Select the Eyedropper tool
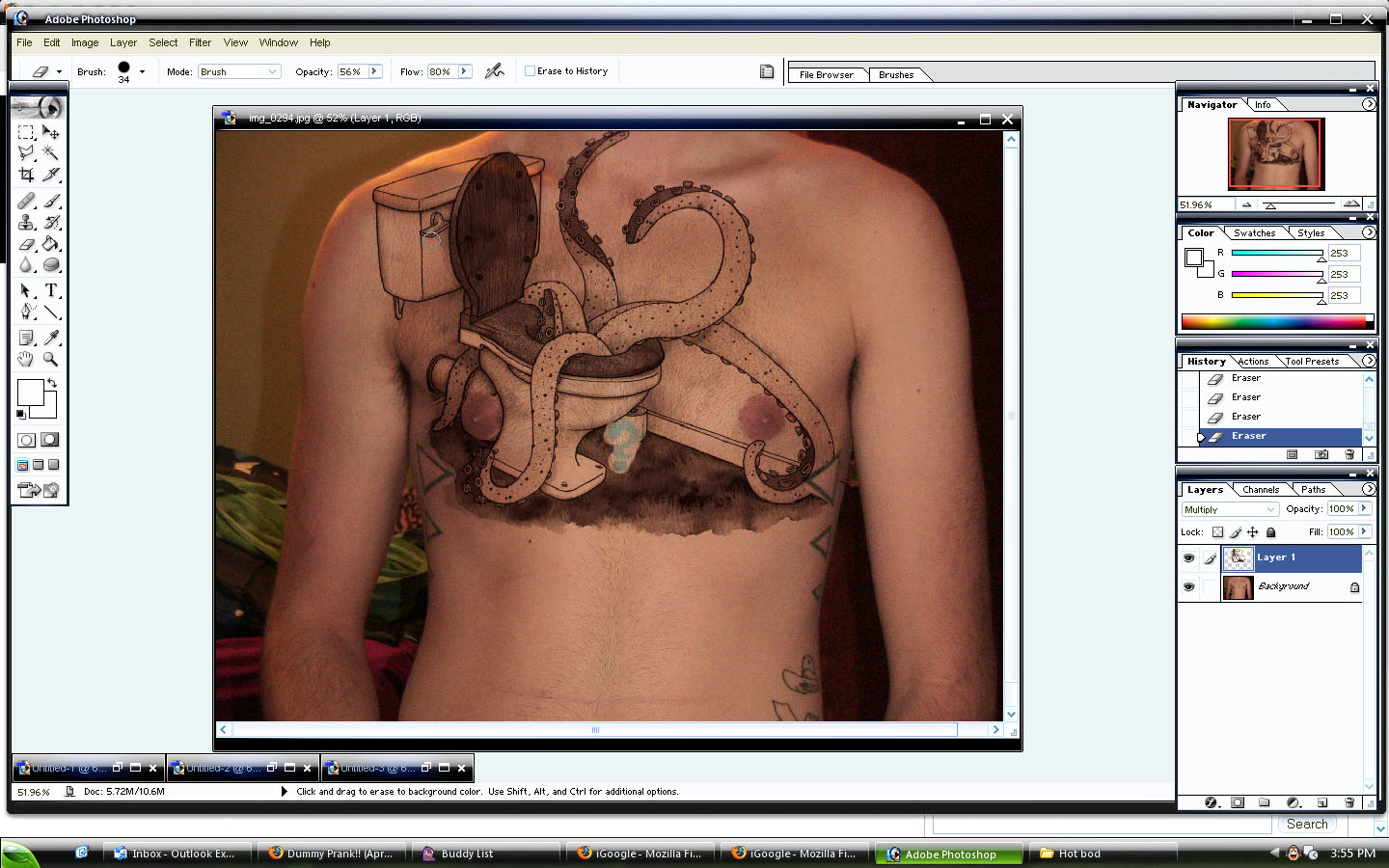The width and height of the screenshot is (1389, 868). 51,338
